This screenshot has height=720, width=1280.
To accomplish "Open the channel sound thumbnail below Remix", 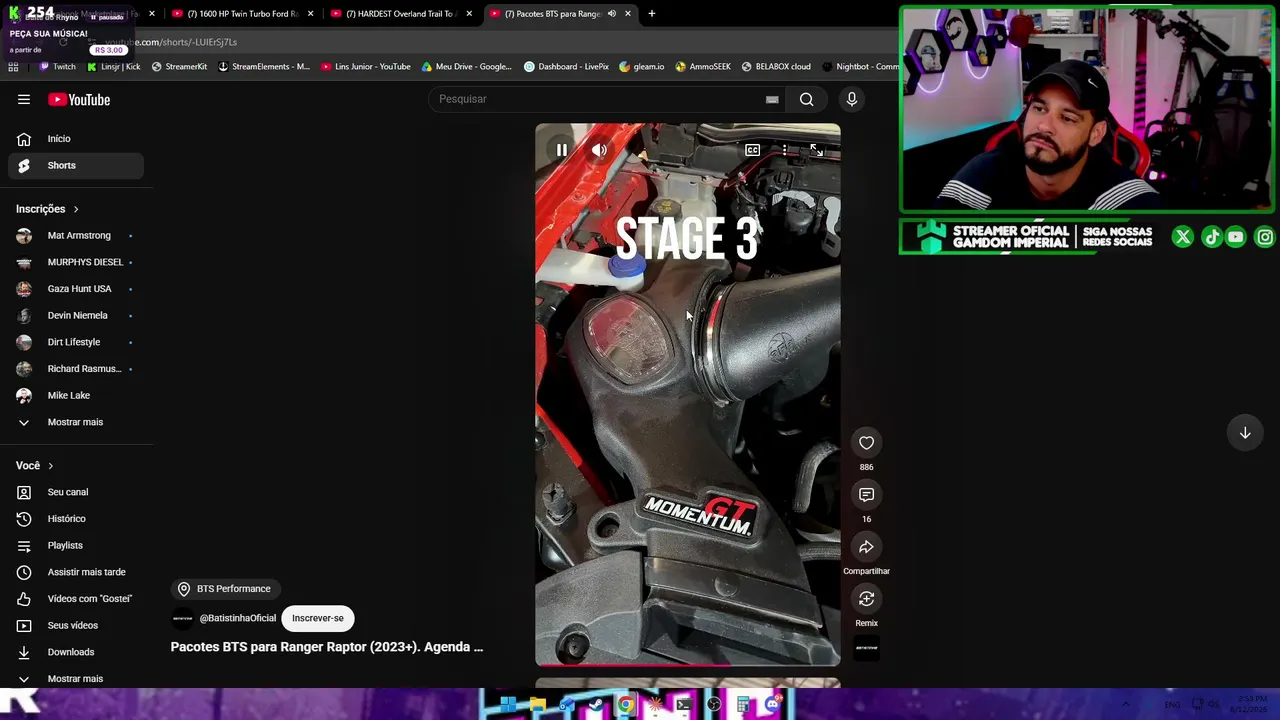I will pos(866,648).
